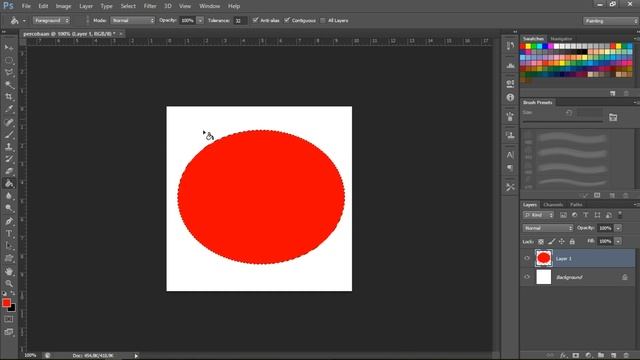Select the History Brush tool
Viewport: 640px width, 360px height.
click(9, 159)
